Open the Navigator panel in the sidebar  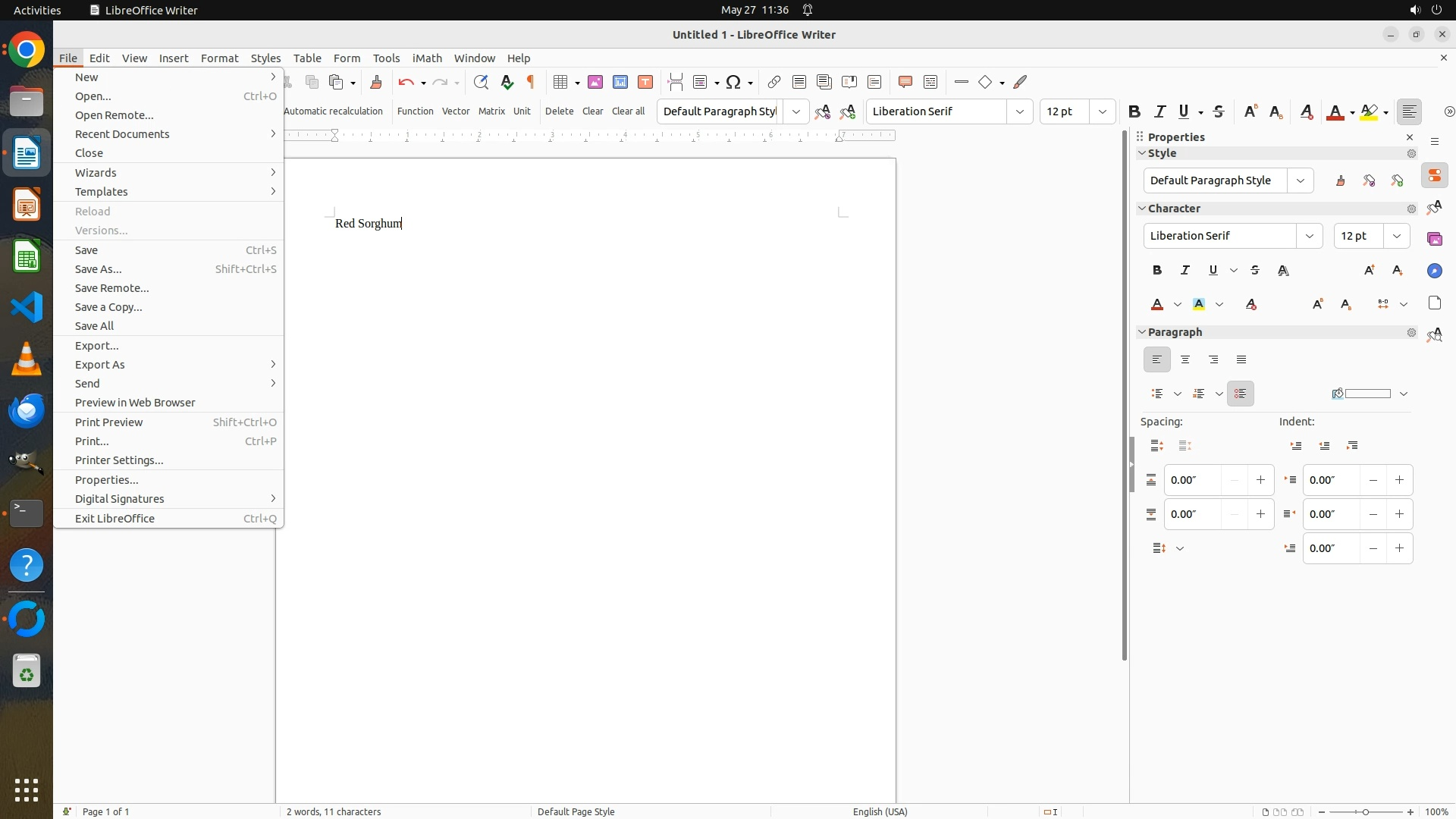click(1435, 271)
